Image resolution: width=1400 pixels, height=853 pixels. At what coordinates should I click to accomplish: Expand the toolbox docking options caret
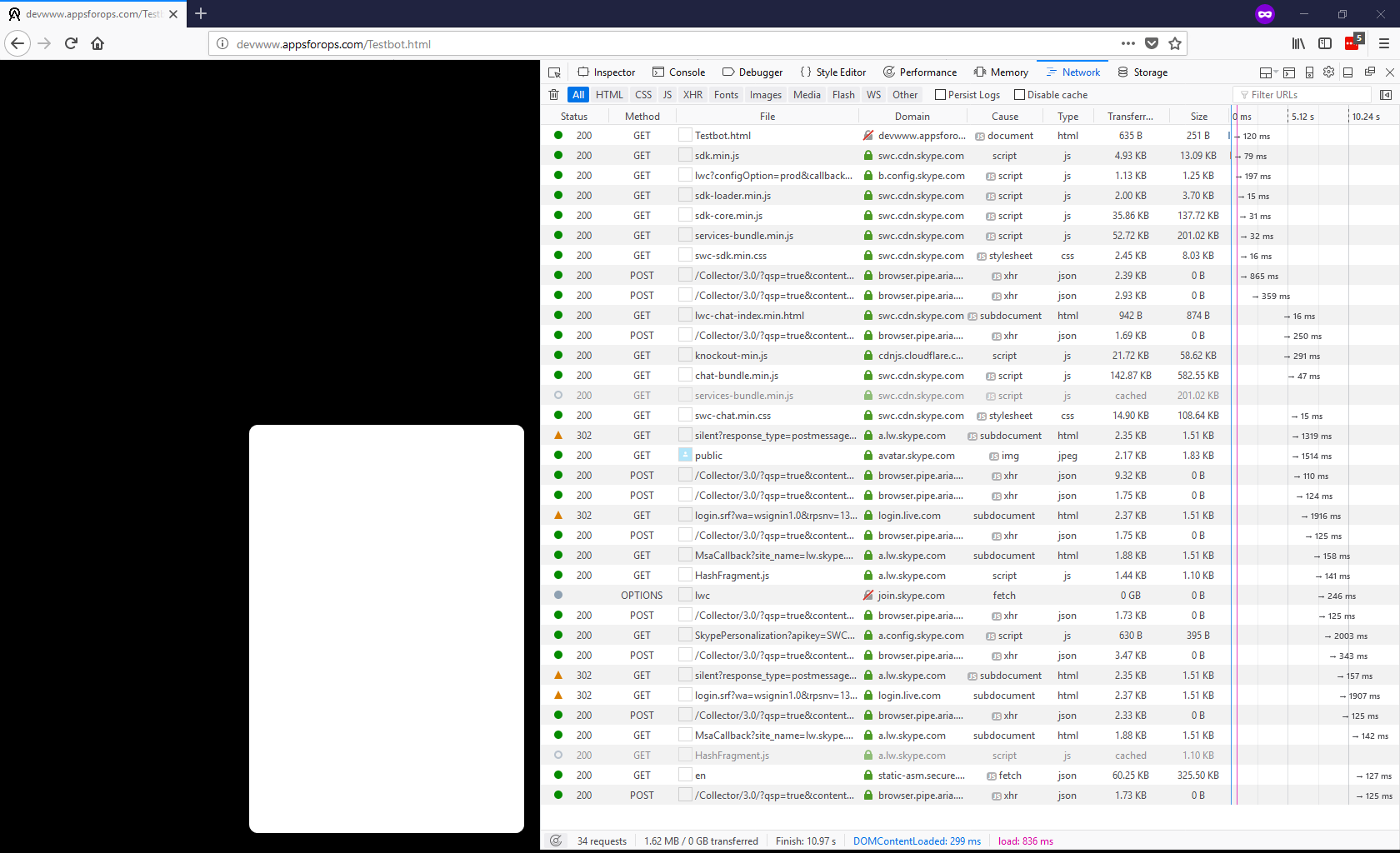(x=1275, y=74)
